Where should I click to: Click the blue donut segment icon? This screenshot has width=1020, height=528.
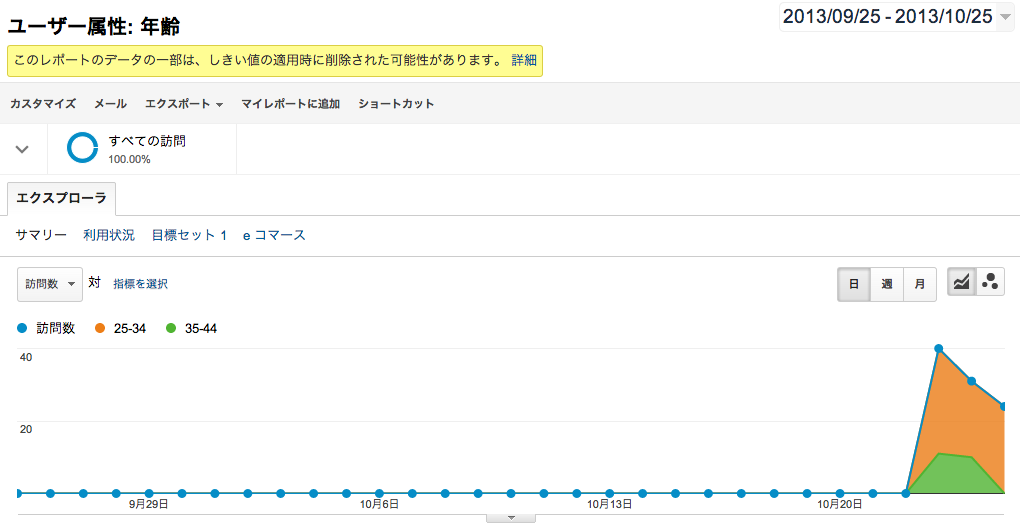click(x=82, y=148)
